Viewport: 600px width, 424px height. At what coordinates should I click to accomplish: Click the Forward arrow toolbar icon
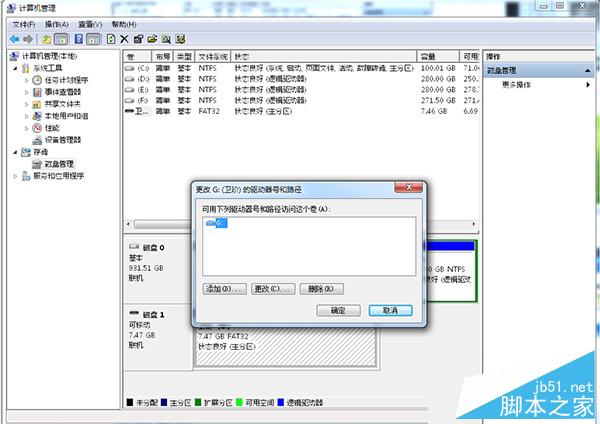tap(28, 39)
